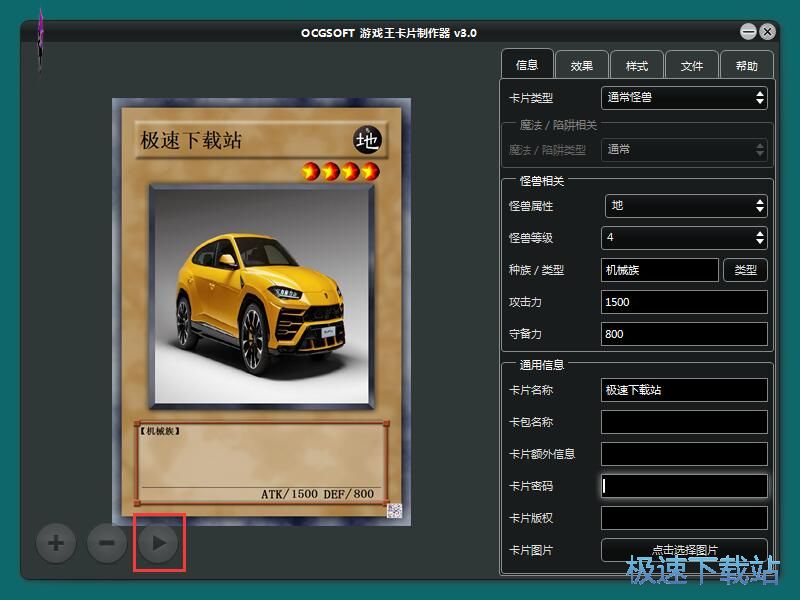The height and width of the screenshot is (600, 800).
Task: Click the 【机械族】 text on card
Action: (160, 431)
